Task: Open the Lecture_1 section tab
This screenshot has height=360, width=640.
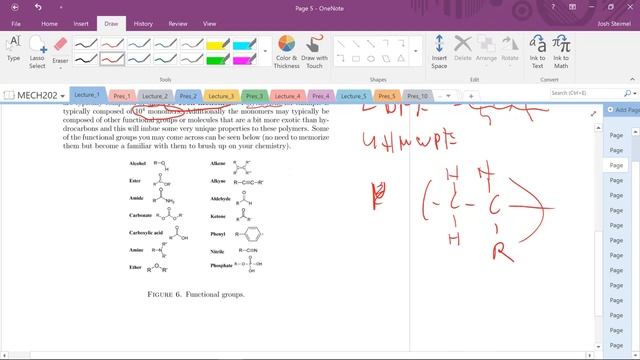Action: (x=87, y=95)
